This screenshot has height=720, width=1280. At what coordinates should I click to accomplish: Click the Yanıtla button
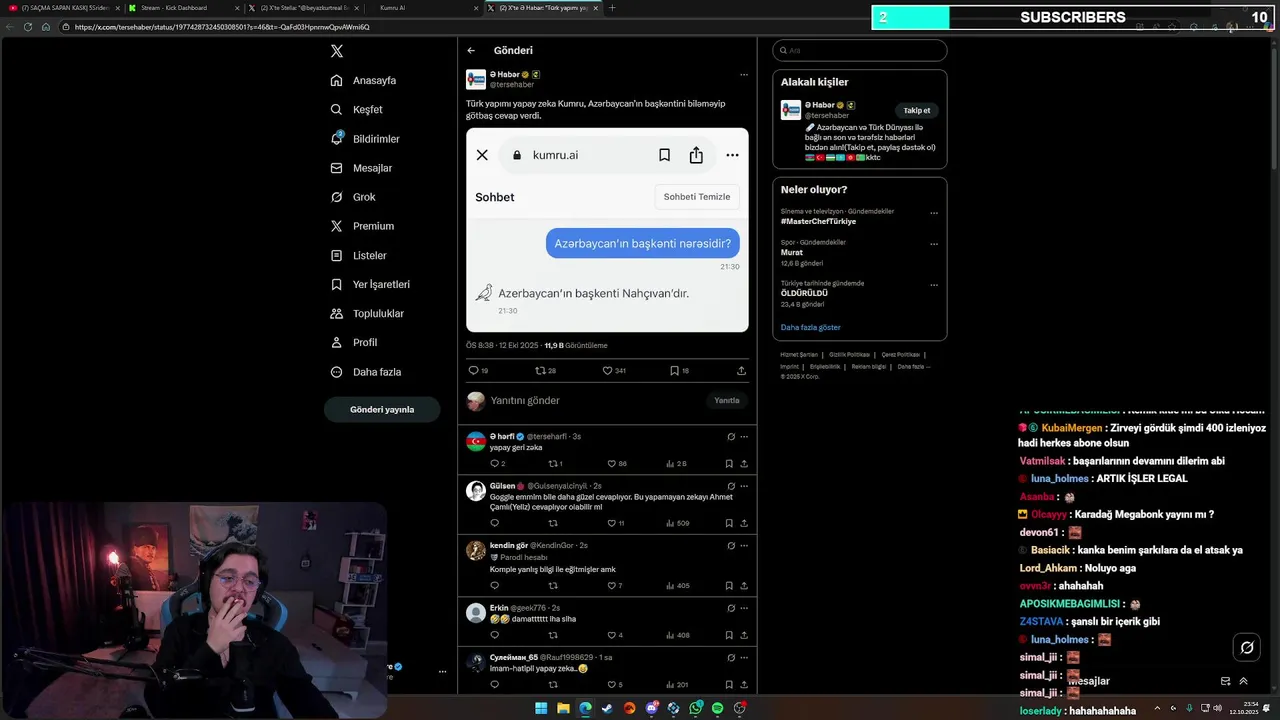(x=727, y=400)
